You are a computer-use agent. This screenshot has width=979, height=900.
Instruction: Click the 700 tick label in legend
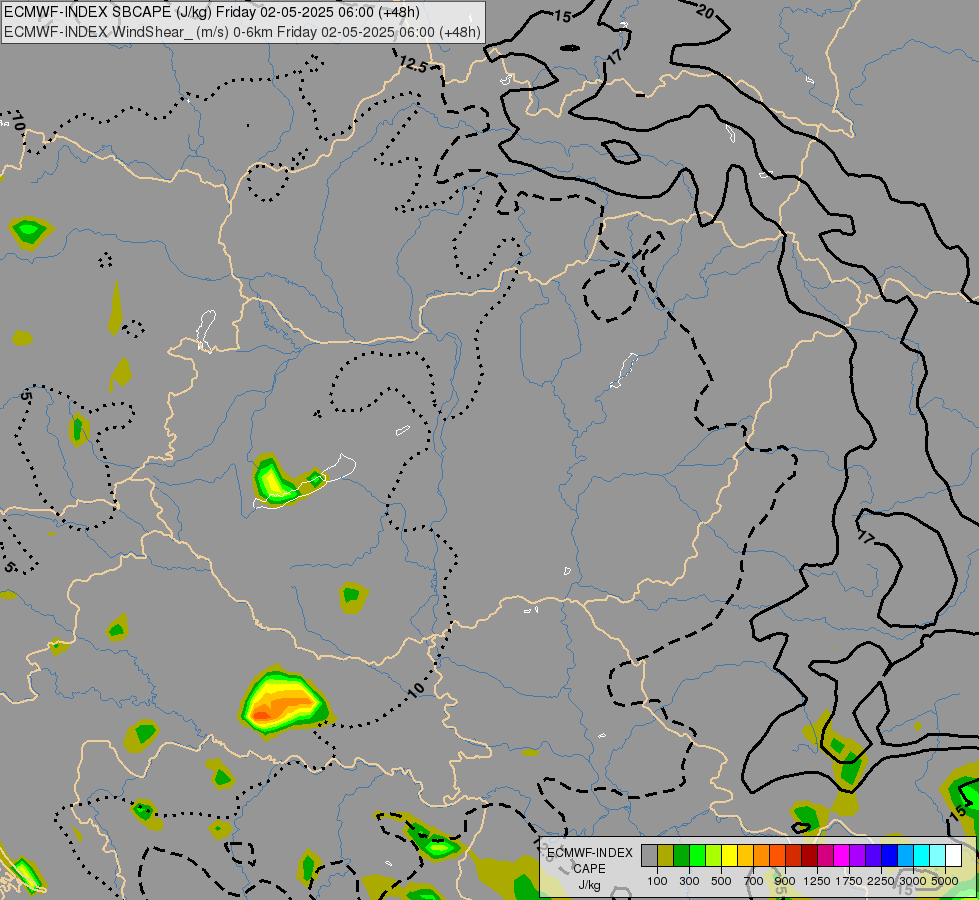754,881
